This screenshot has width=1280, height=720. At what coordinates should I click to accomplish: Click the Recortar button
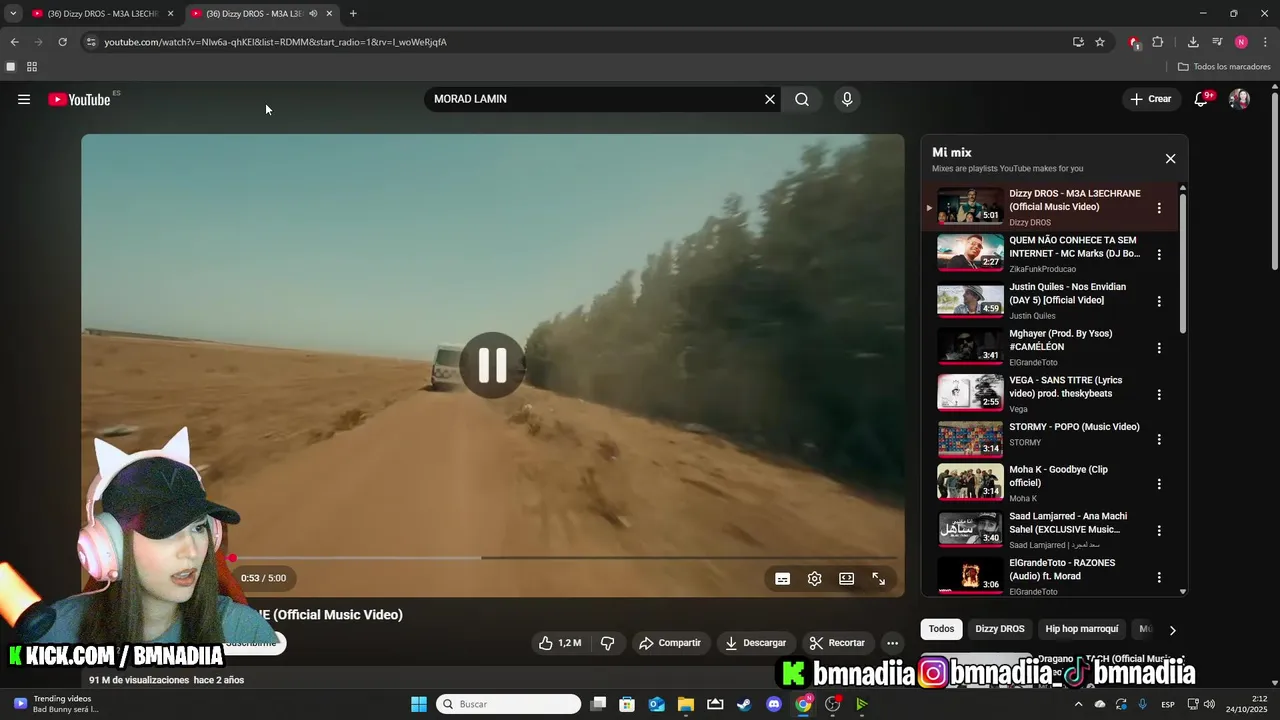pyautogui.click(x=837, y=643)
